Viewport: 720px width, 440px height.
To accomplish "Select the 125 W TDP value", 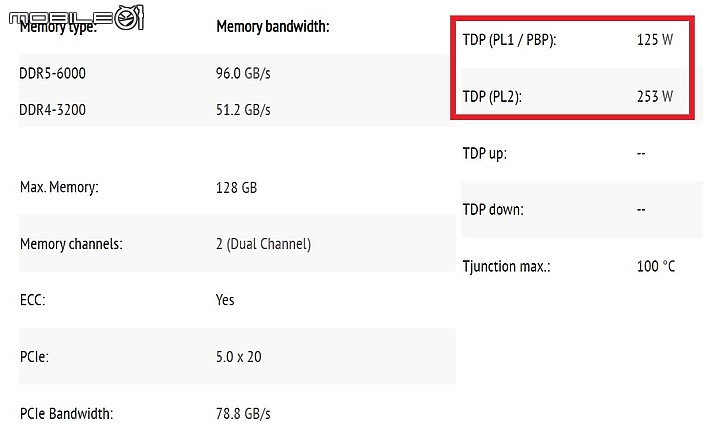I will point(655,40).
